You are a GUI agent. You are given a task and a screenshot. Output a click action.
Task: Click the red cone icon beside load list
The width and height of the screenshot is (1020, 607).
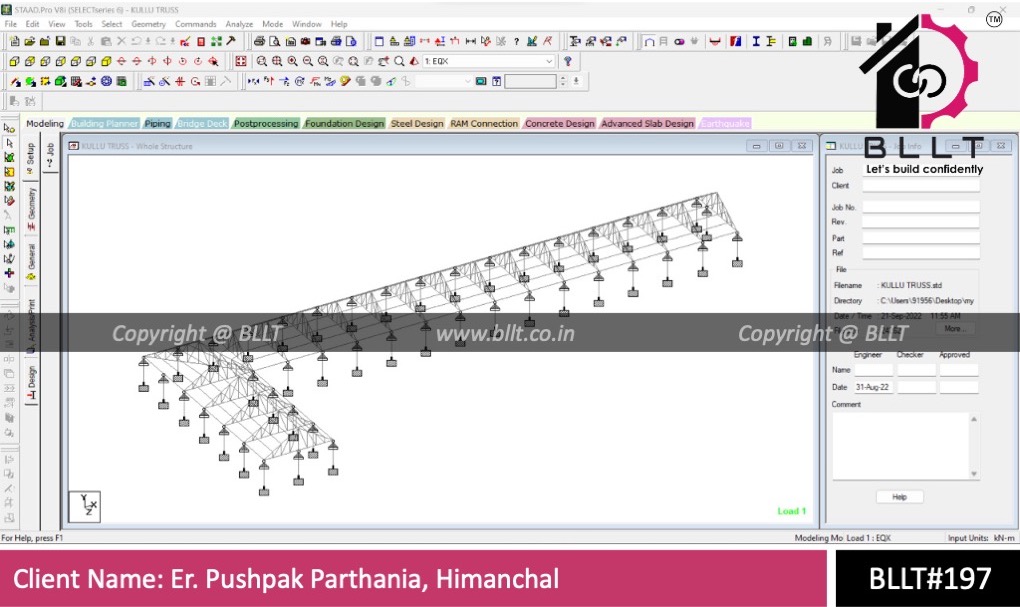tap(414, 61)
